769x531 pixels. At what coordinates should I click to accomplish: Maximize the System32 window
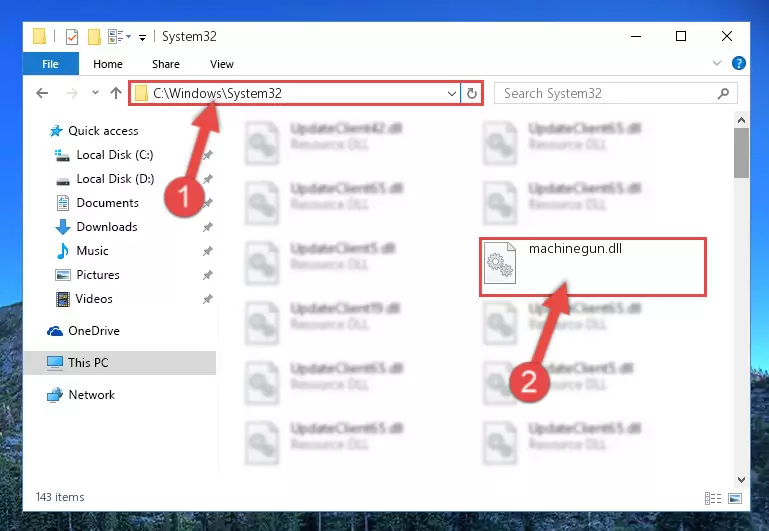pyautogui.click(x=681, y=36)
